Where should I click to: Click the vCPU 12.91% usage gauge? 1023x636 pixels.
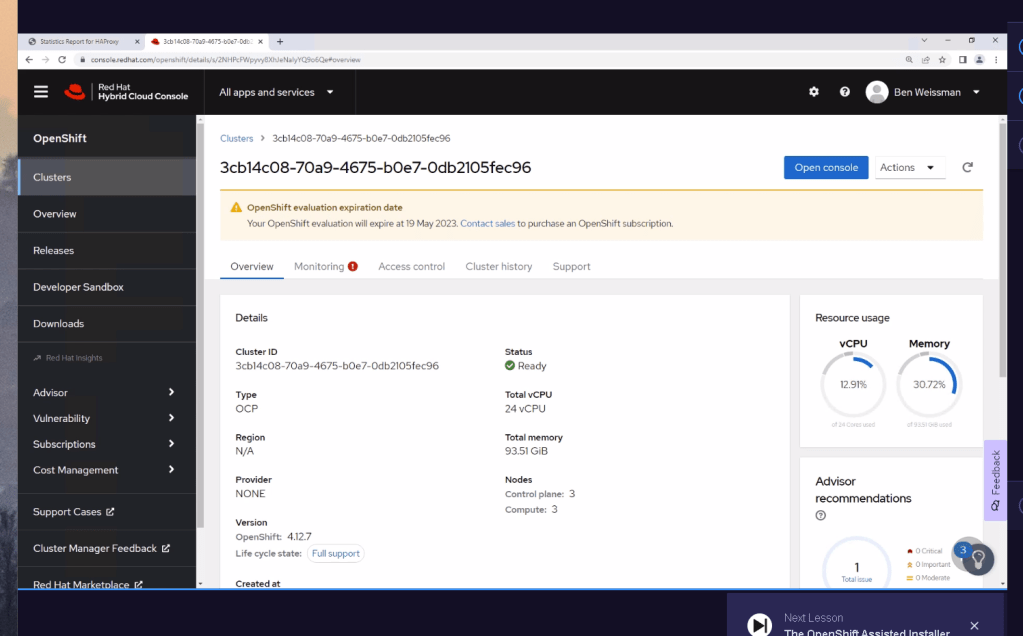tap(853, 384)
